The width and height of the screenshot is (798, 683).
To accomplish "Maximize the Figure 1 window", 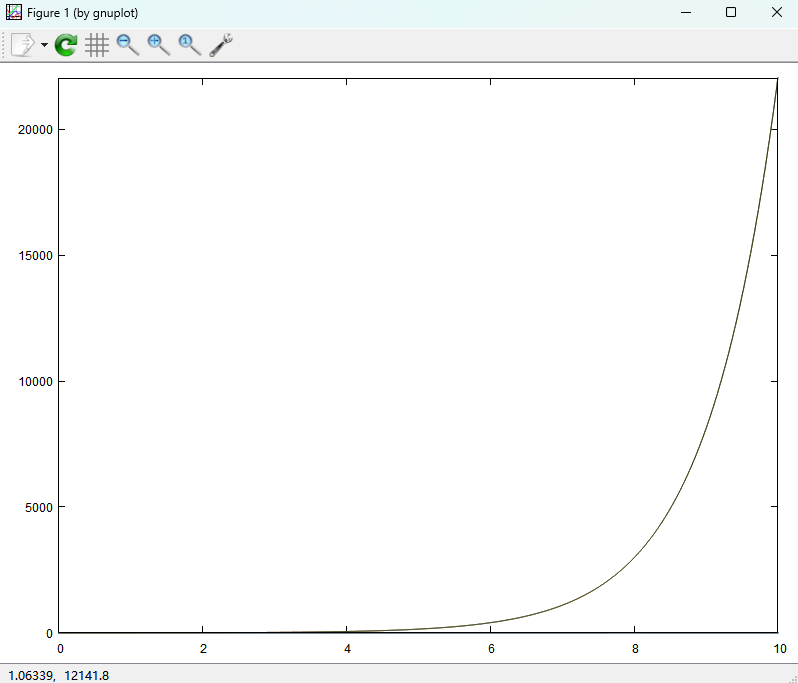I will 731,12.
